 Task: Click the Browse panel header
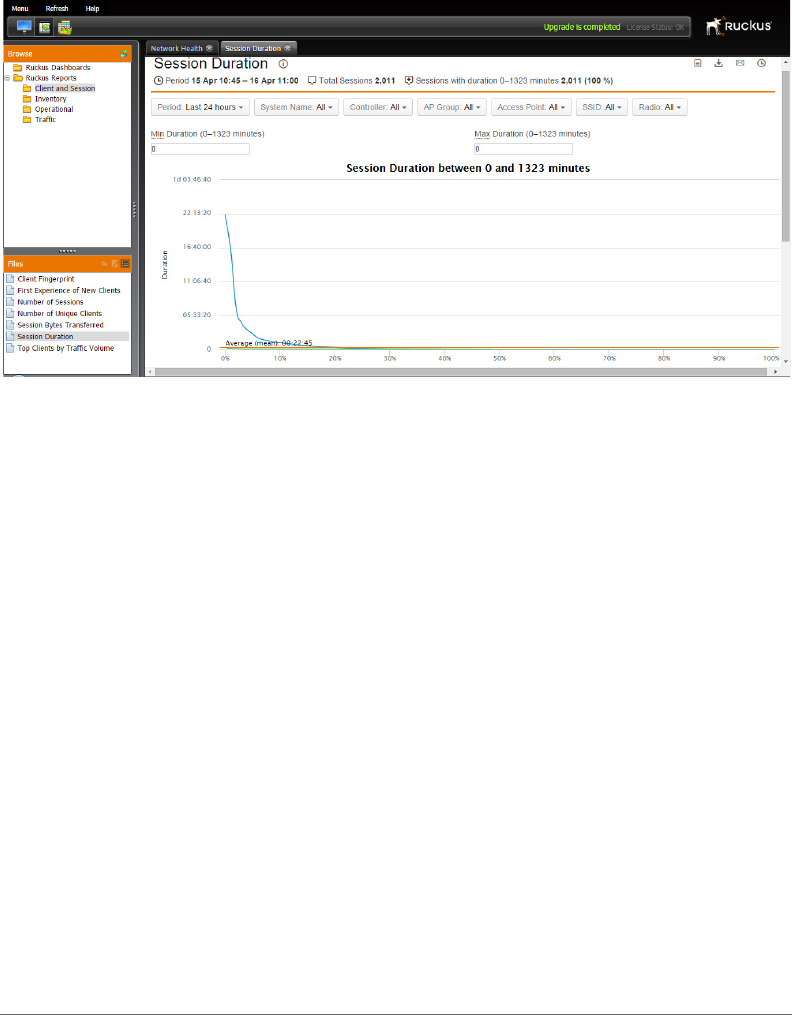(67, 54)
